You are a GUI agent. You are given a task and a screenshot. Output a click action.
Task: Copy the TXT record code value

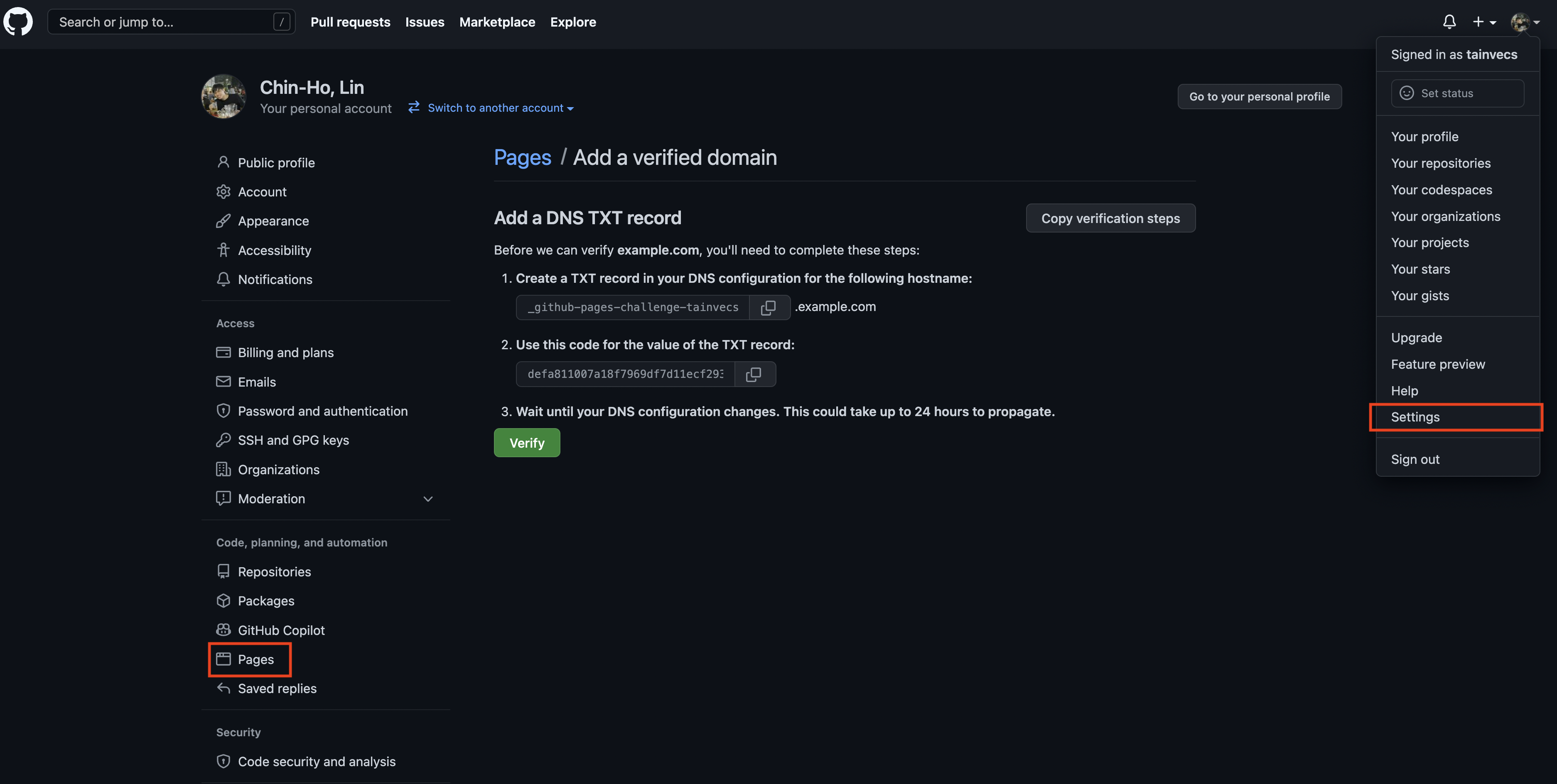coord(754,374)
